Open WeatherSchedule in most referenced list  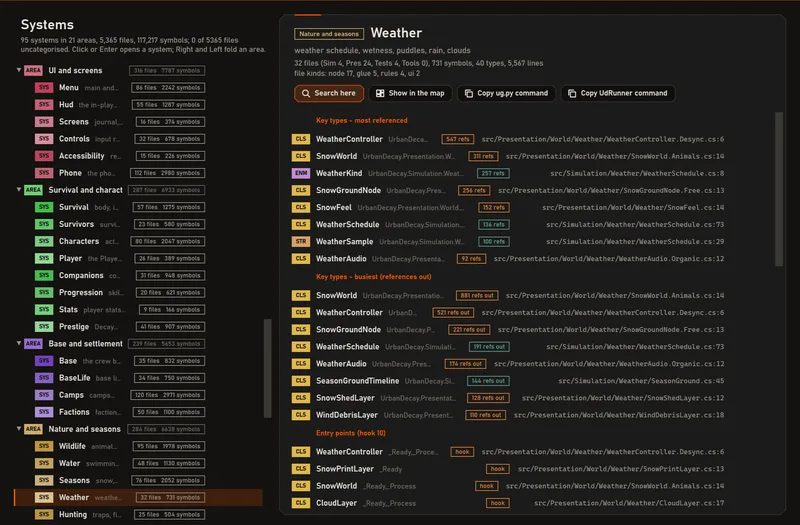[x=508, y=224]
